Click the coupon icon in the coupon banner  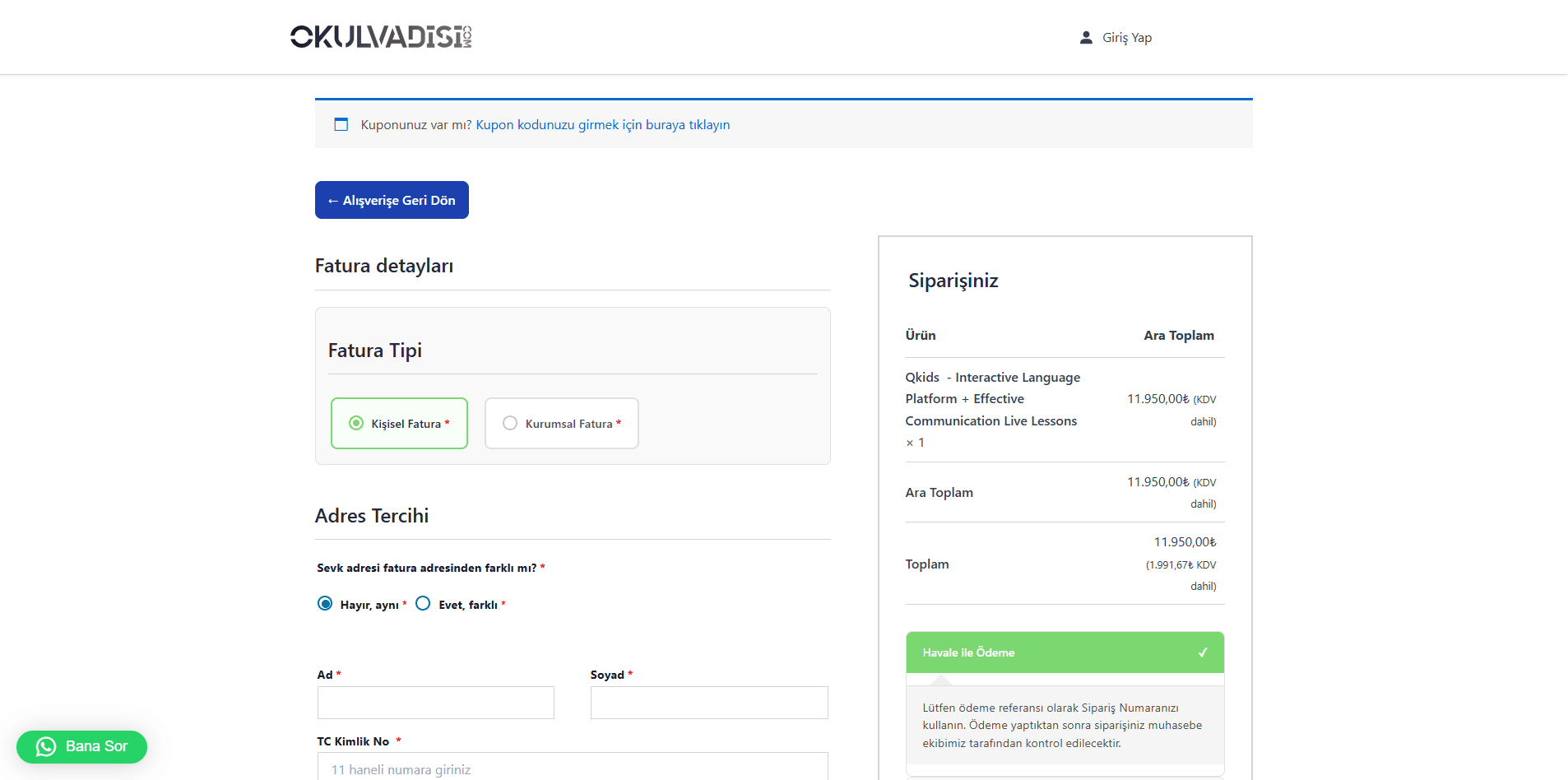coord(341,124)
